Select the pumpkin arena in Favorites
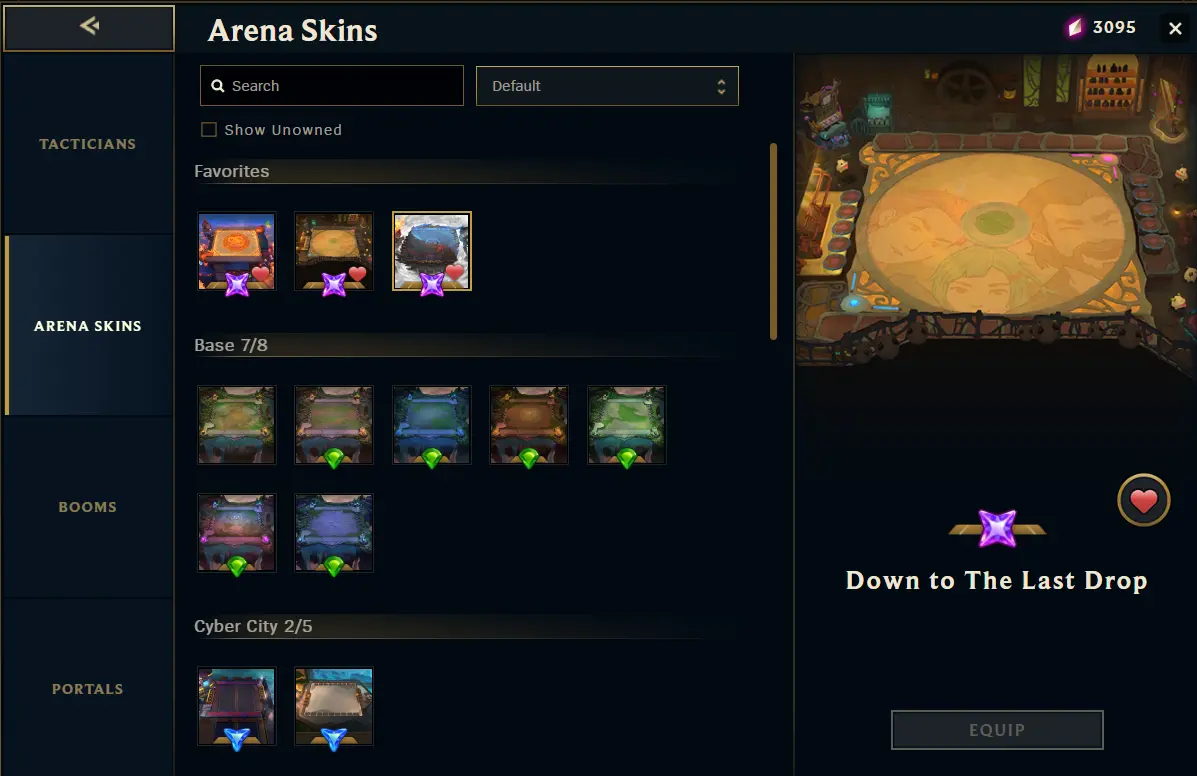The height and width of the screenshot is (776, 1197). click(x=237, y=251)
